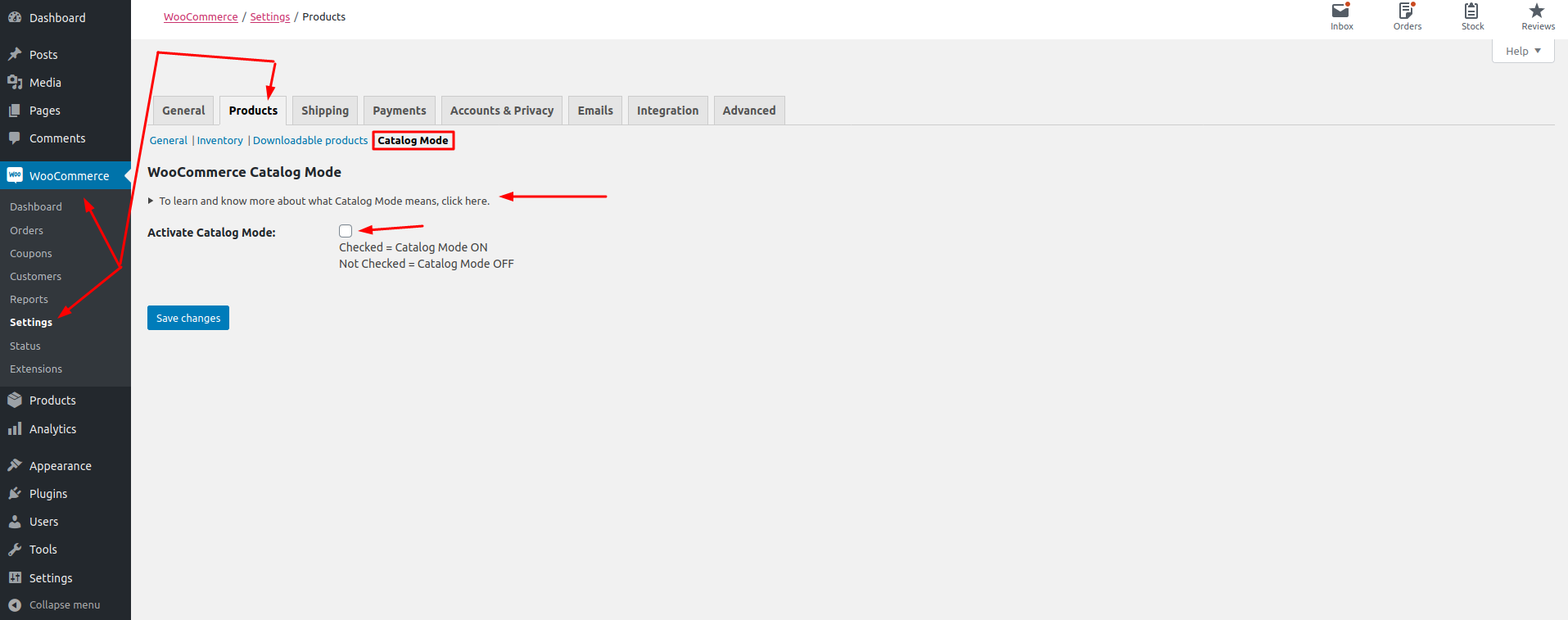Click the Analytics bar chart icon
Screen dimensions: 1568x620
click(x=15, y=428)
